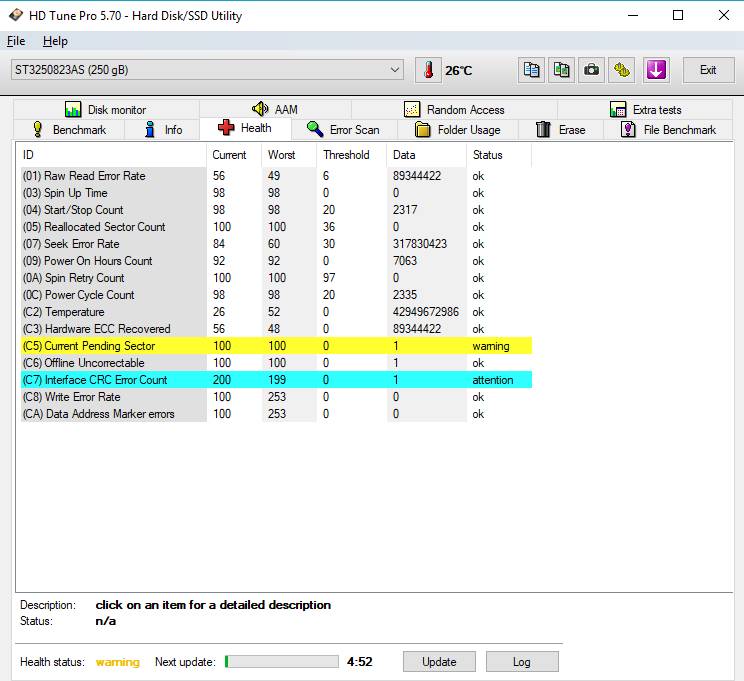Copy info to clipboard toolbar icon

pyautogui.click(x=531, y=70)
